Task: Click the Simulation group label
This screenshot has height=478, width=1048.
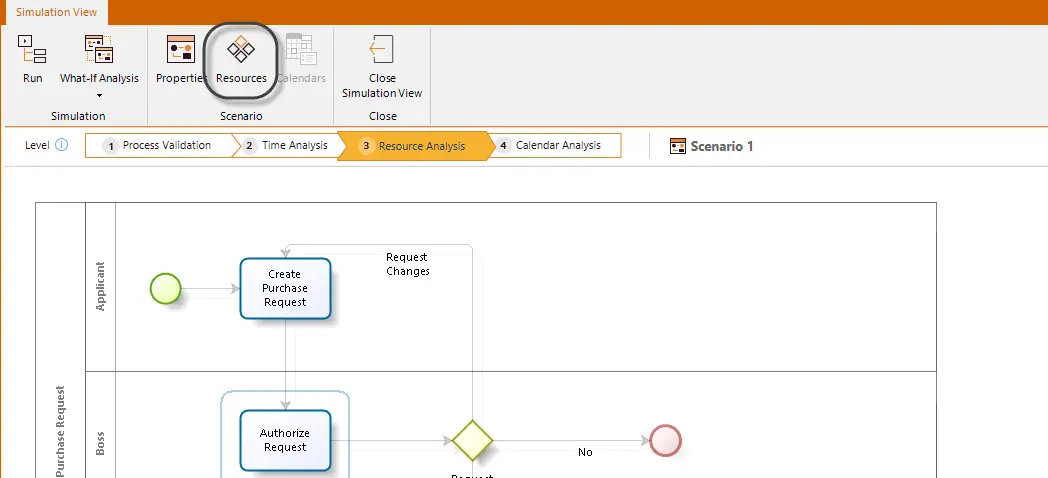Action: click(x=78, y=116)
